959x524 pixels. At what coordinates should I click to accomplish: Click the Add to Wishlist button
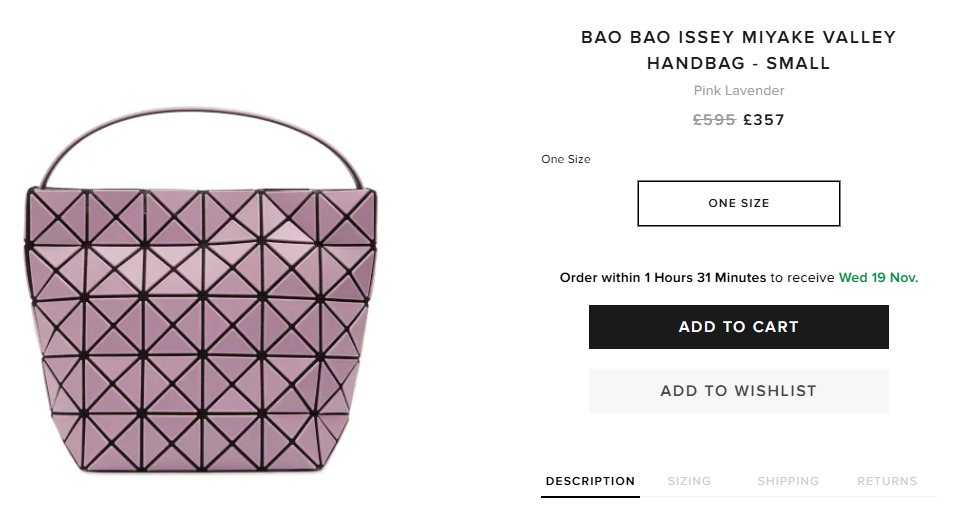point(738,391)
